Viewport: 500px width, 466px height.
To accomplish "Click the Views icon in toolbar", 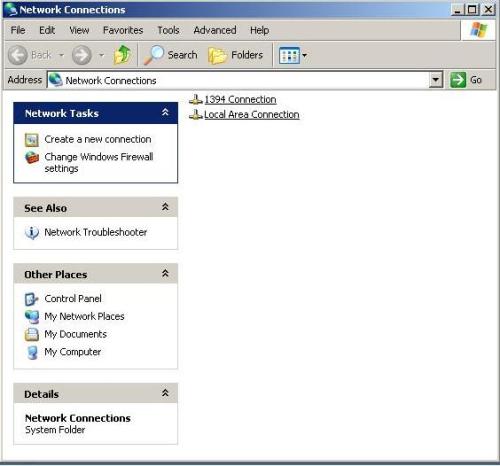I will click(x=289, y=55).
